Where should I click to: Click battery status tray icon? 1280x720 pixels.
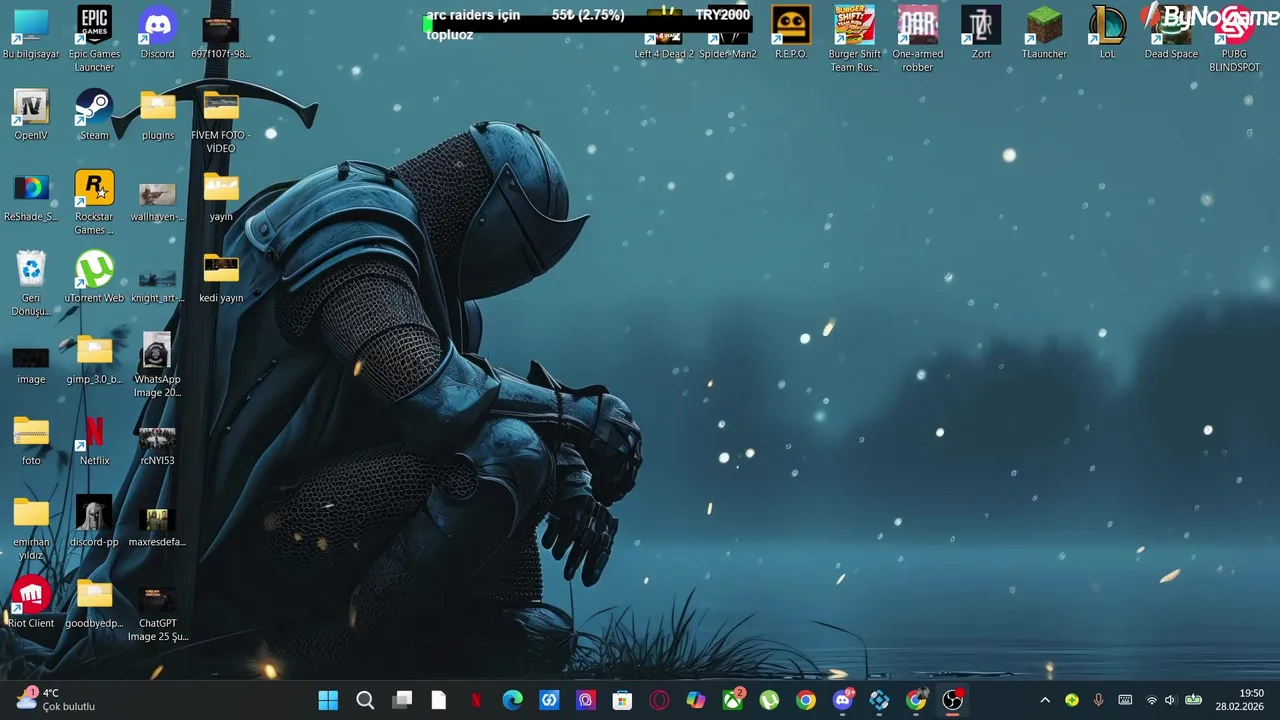[1193, 700]
